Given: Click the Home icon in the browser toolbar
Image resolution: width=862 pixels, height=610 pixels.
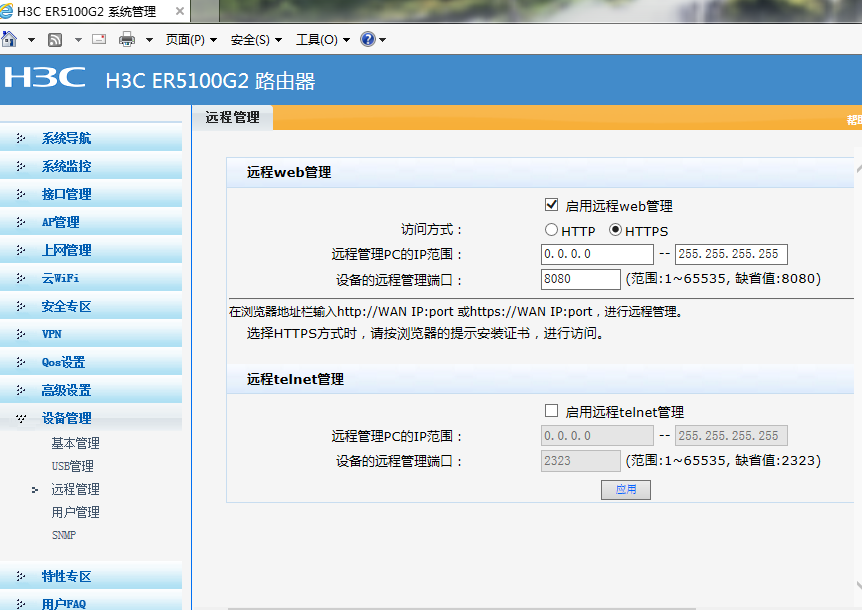Looking at the screenshot, I should coord(9,39).
